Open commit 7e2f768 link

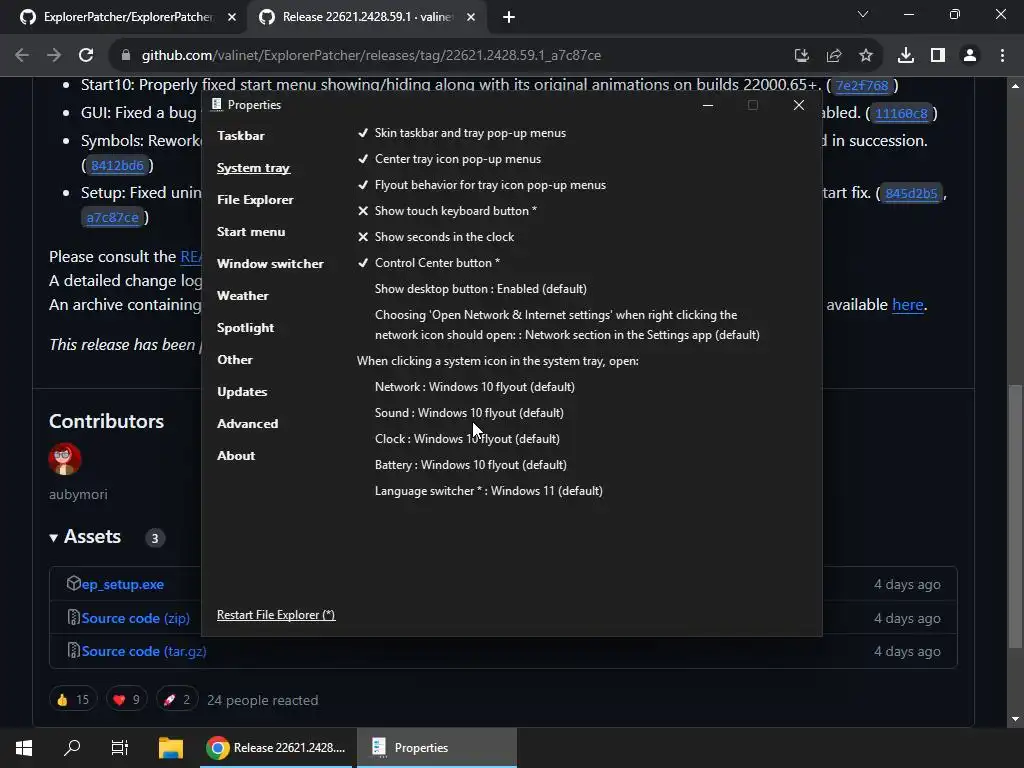coord(862,86)
